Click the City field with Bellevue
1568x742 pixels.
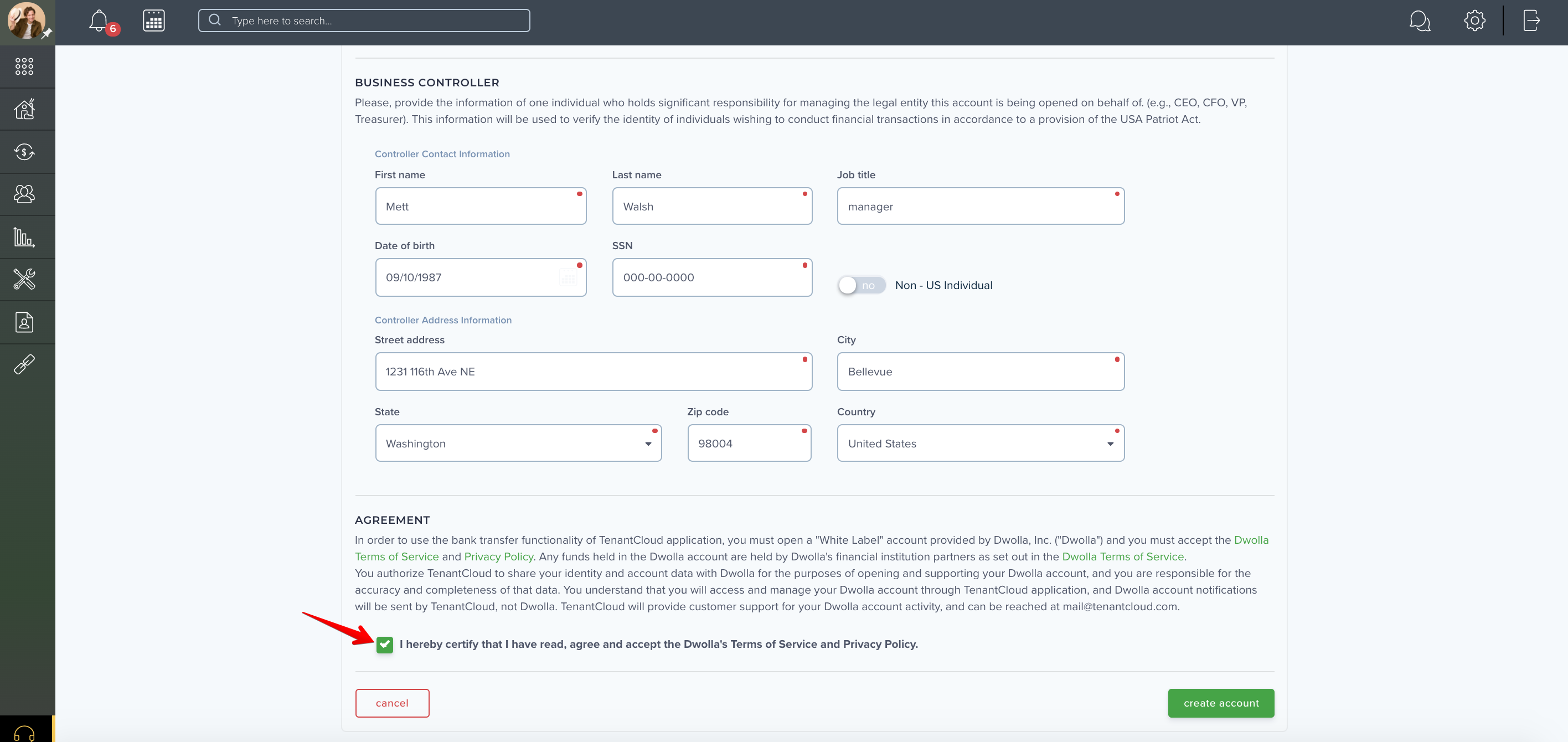click(981, 372)
